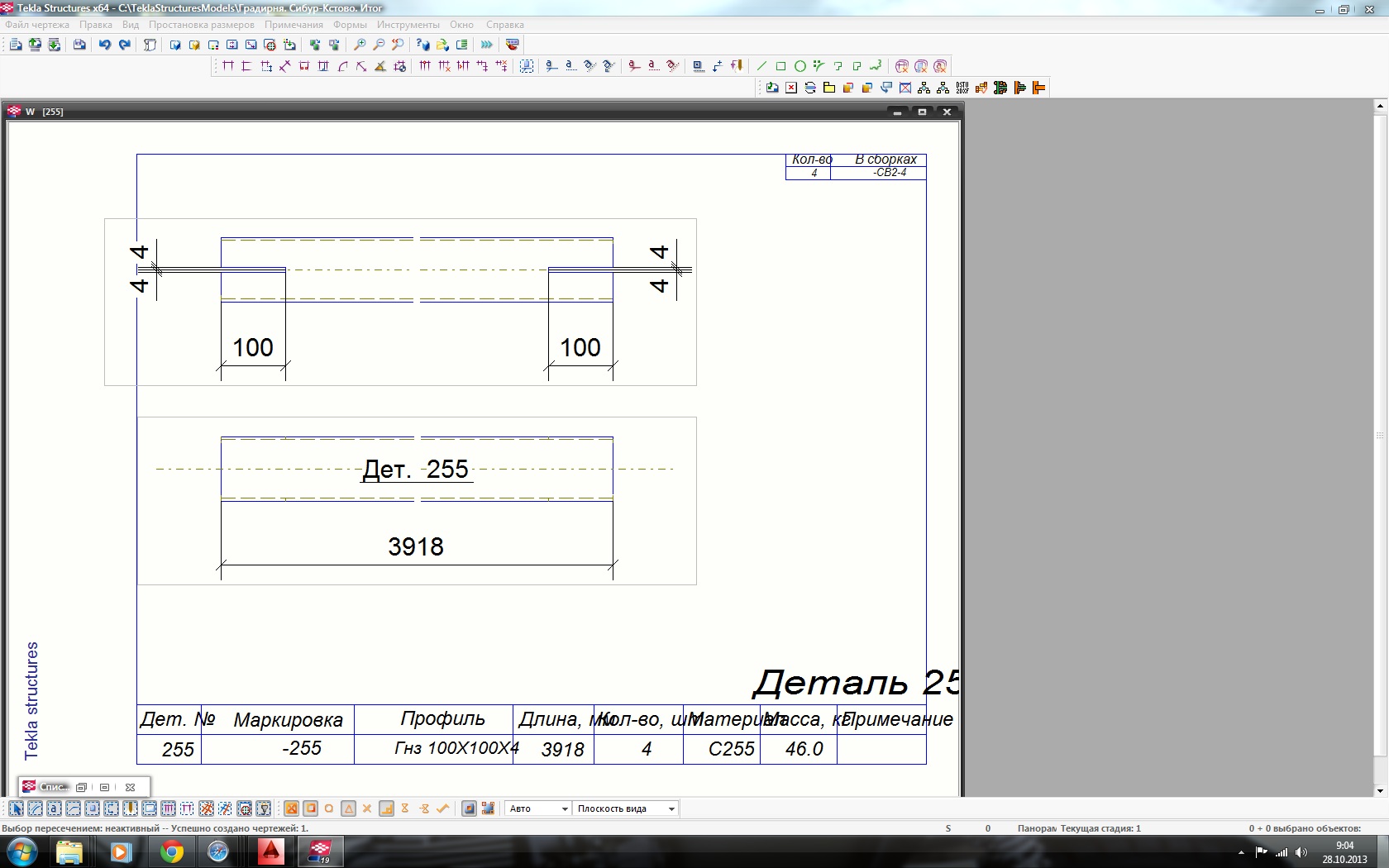Toggle the snap to midpoints triangle switch
This screenshot has height=868, width=1389.
pyautogui.click(x=348, y=808)
